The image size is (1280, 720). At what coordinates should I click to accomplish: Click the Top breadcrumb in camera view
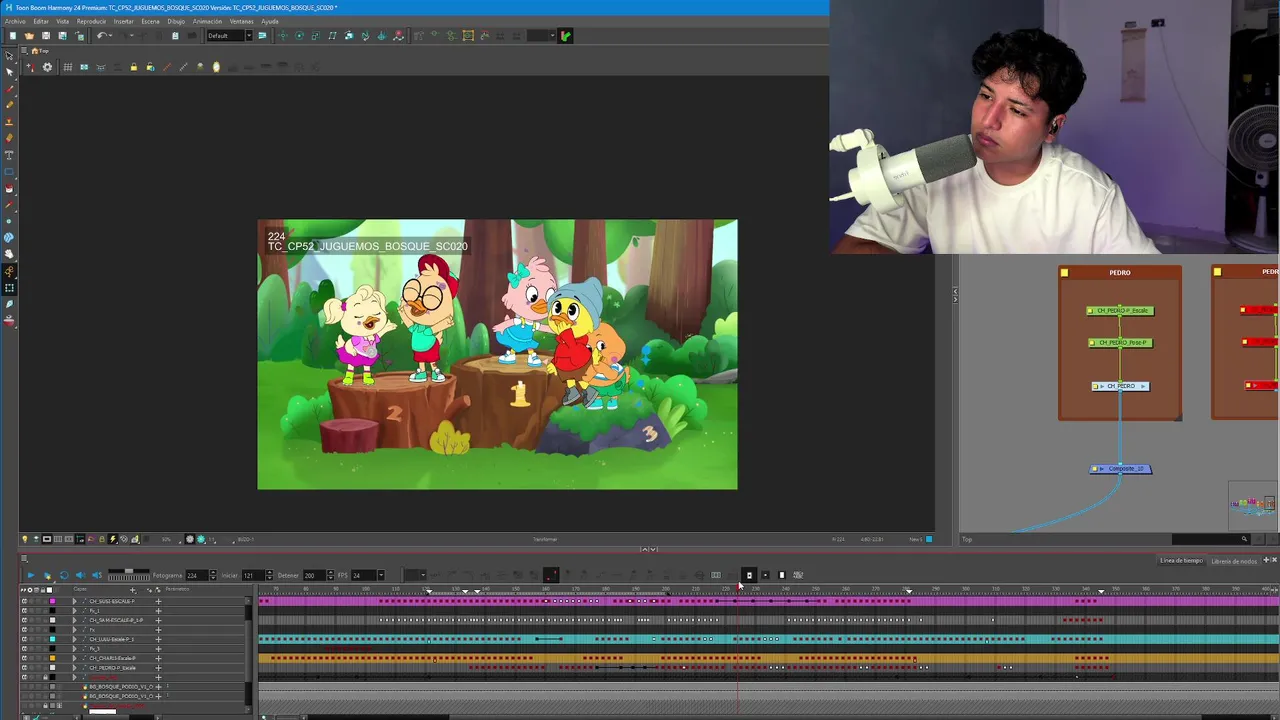pos(42,51)
